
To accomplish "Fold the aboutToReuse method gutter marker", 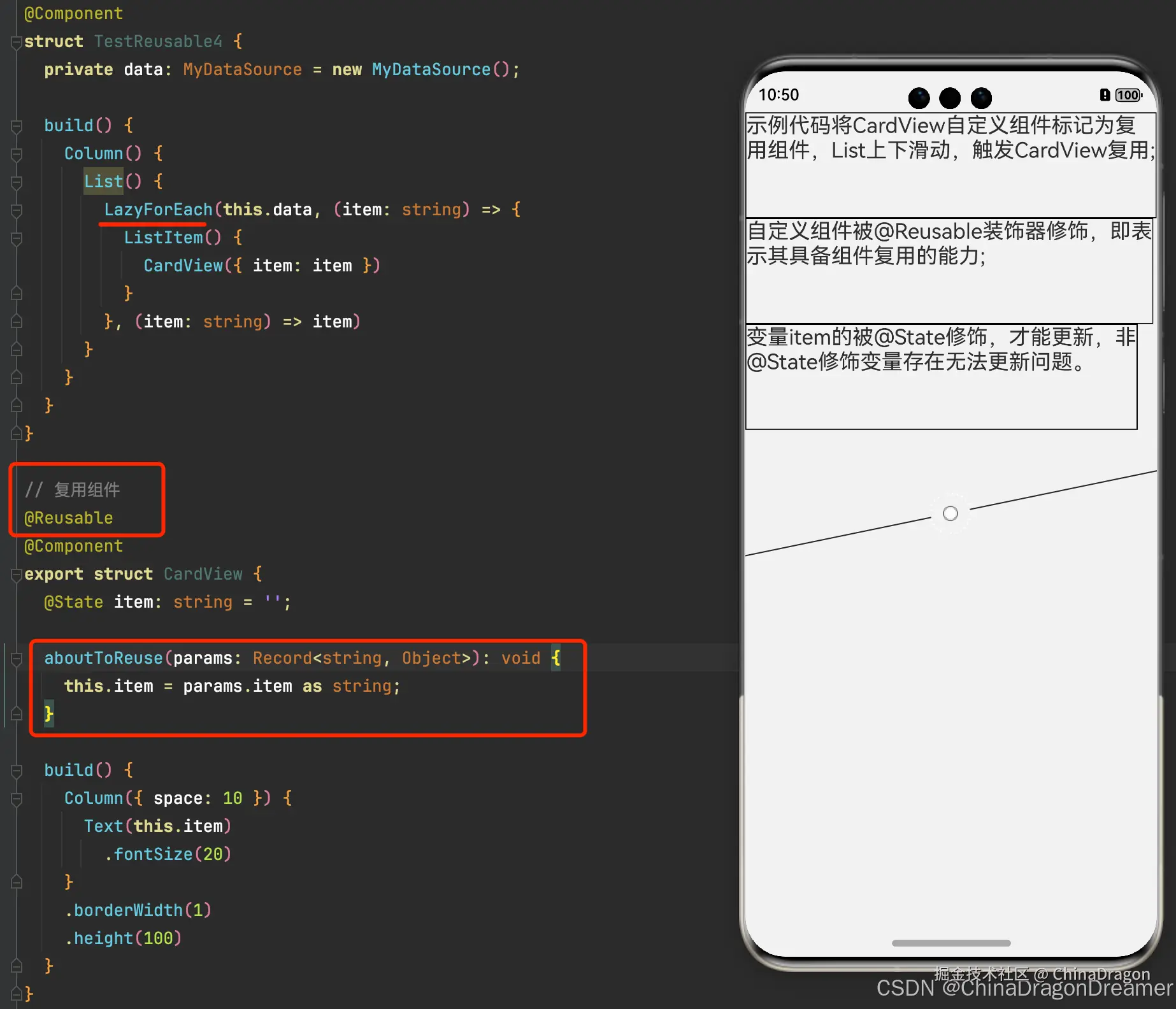I will pyautogui.click(x=17, y=659).
